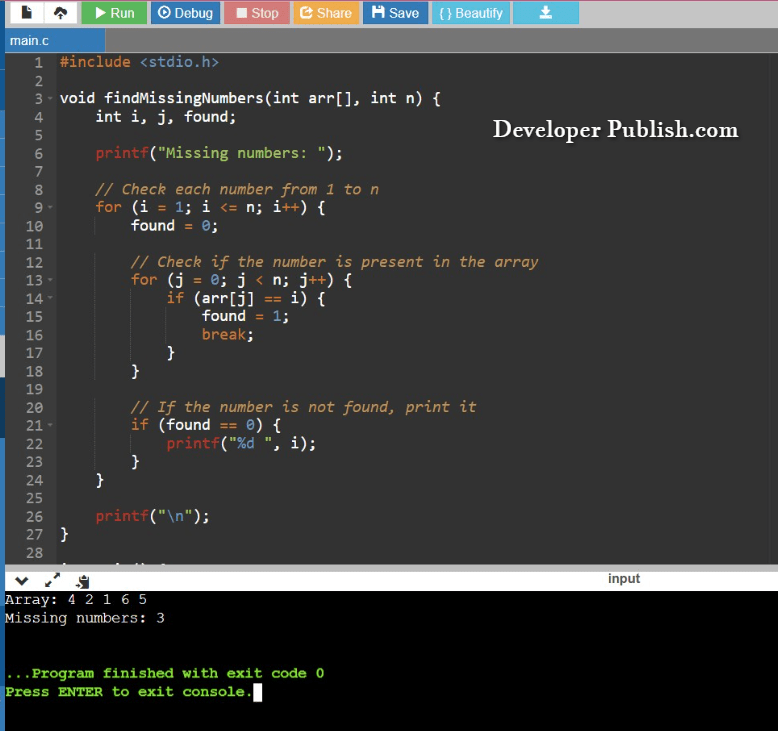The height and width of the screenshot is (731, 778).
Task: Place cursor on 'int i, j, found;' line
Action: coord(166,117)
